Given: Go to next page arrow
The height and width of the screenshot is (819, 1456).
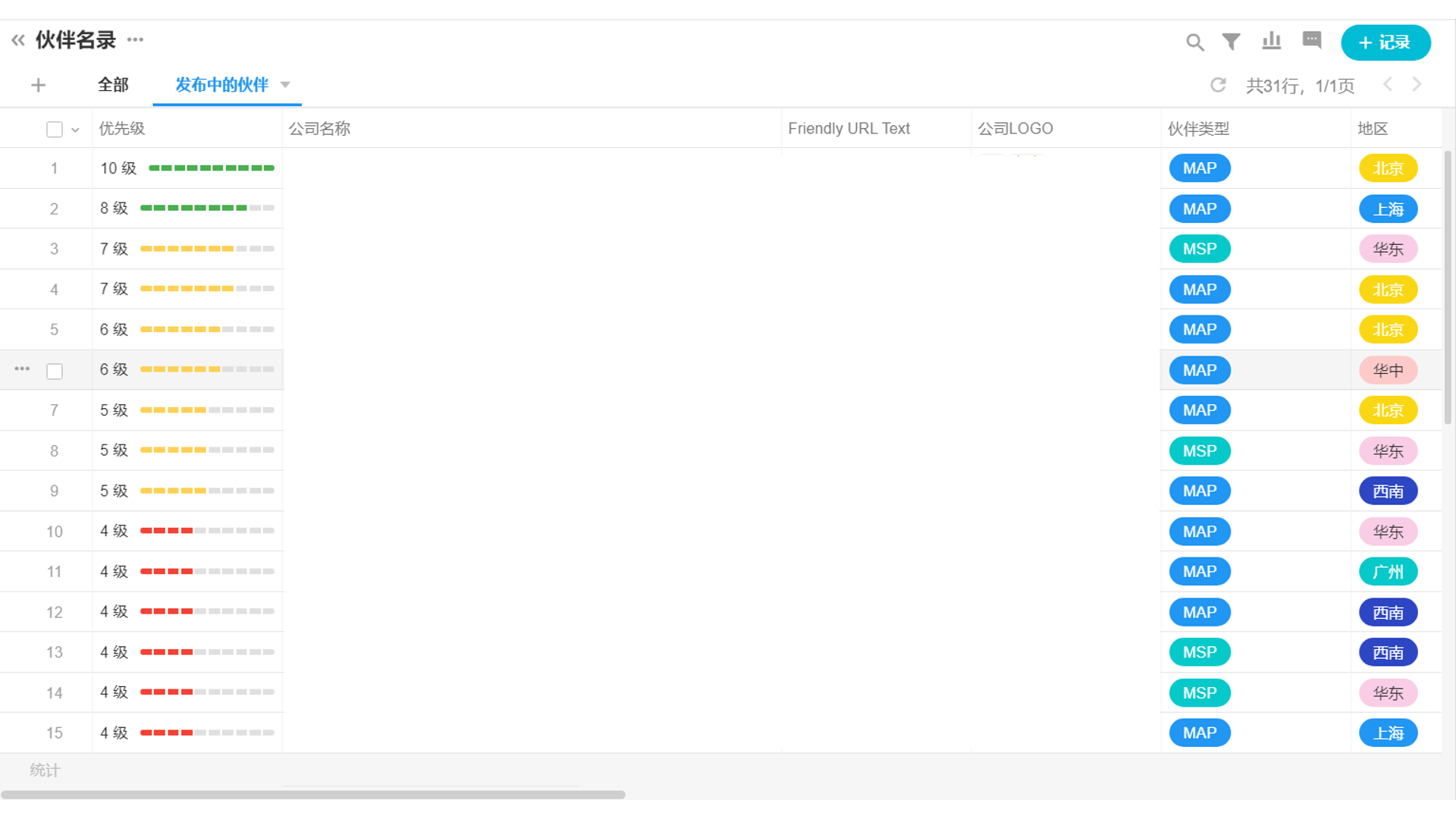Looking at the screenshot, I should coord(1416,84).
